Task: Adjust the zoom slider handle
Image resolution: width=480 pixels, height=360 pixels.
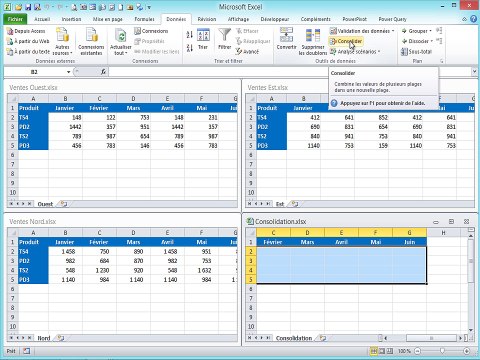Action: [442, 351]
